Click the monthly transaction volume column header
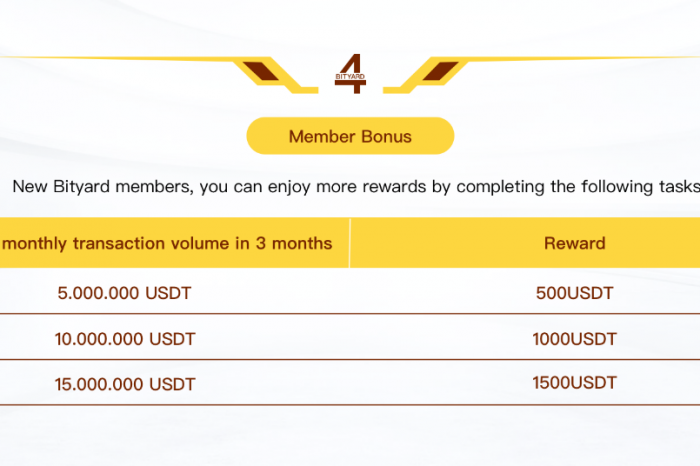700x466 pixels. (x=174, y=243)
